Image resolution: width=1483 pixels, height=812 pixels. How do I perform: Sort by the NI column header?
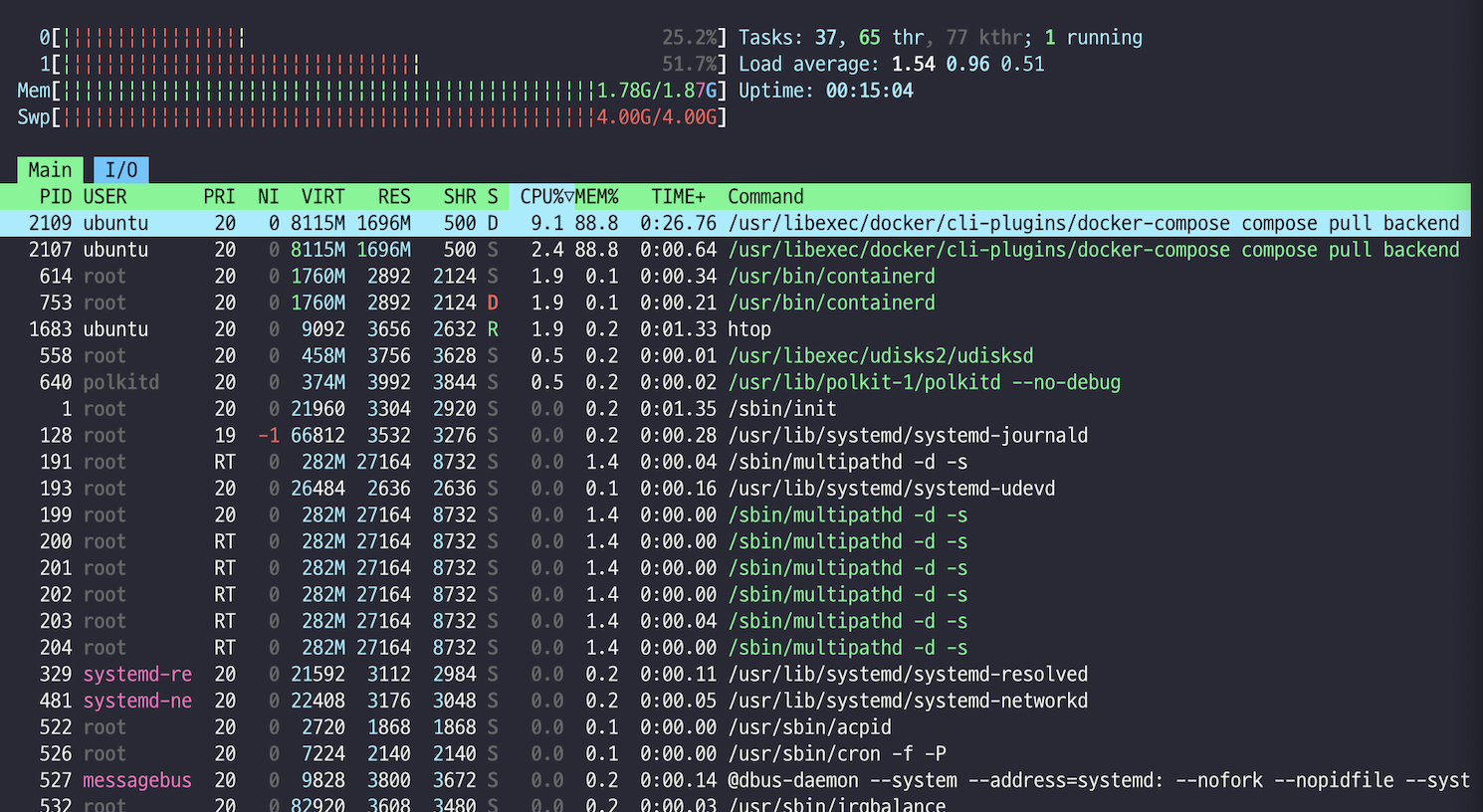point(269,197)
